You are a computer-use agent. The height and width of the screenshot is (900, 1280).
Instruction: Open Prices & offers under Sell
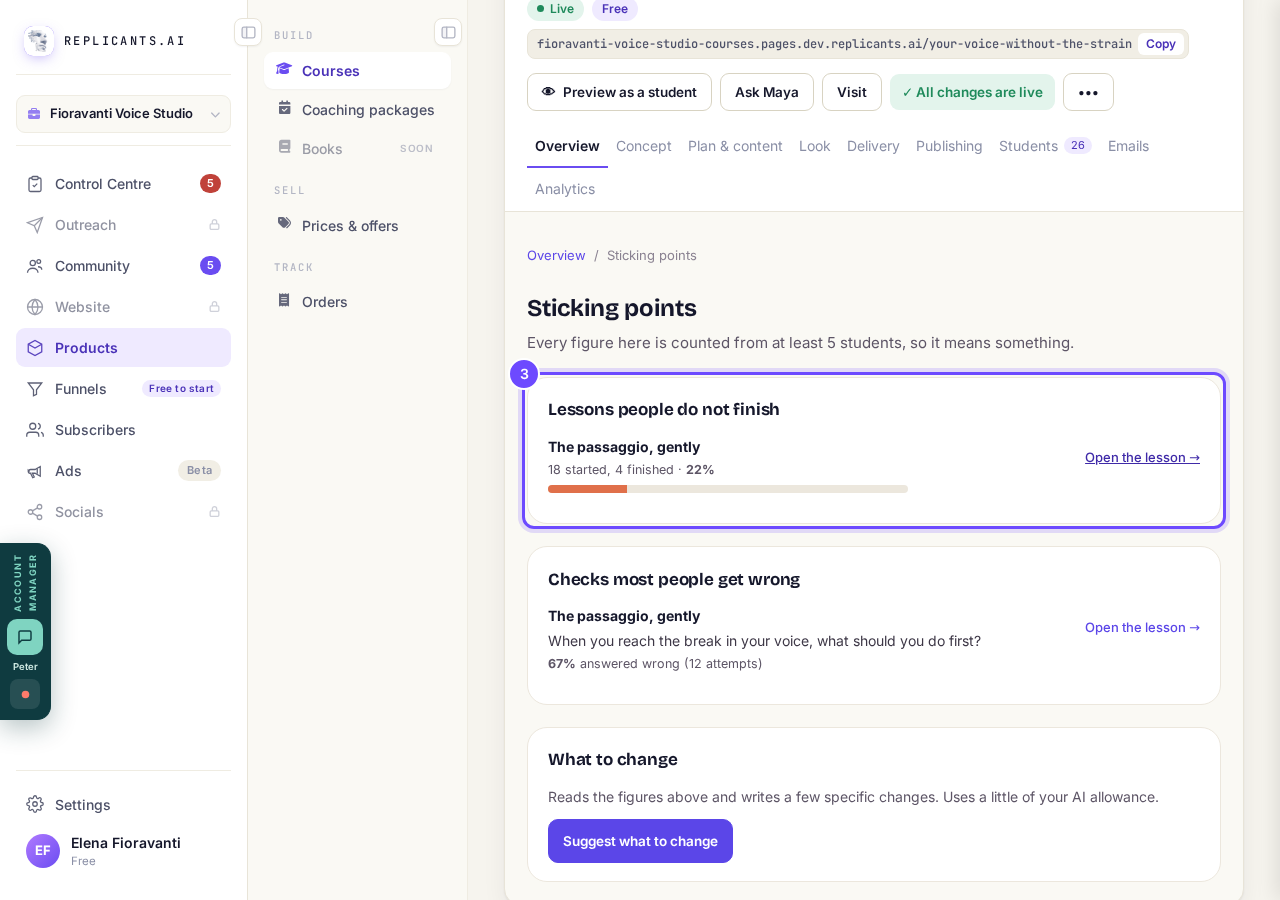tap(357, 226)
